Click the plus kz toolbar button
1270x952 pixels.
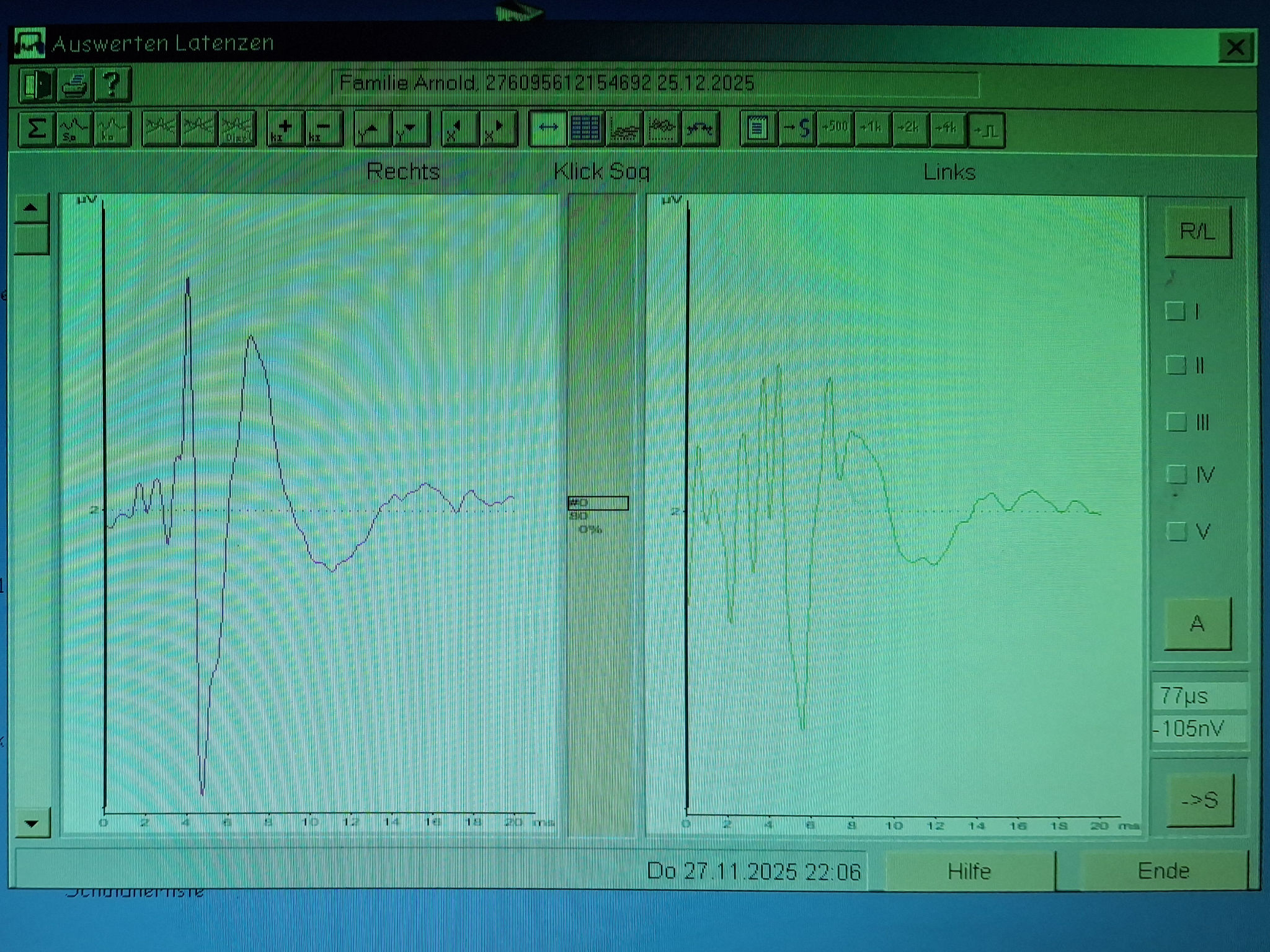pyautogui.click(x=285, y=129)
